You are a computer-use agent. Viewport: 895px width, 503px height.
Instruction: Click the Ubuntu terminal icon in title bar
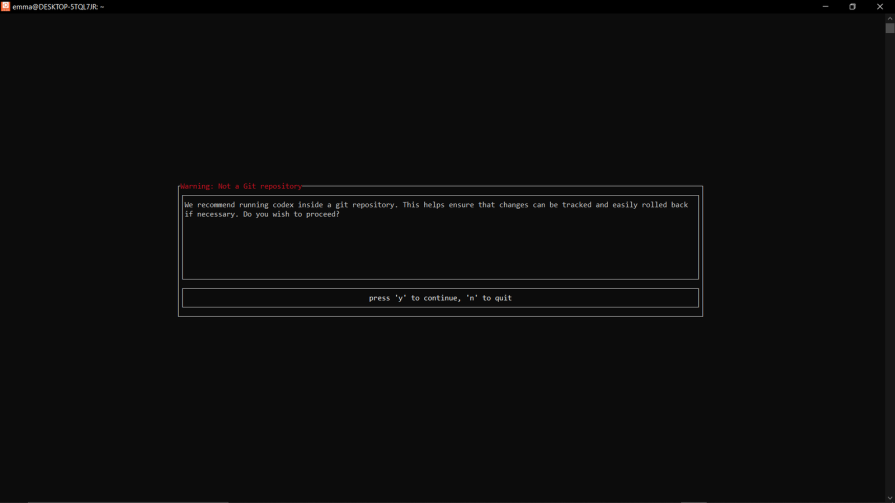coord(6,6)
